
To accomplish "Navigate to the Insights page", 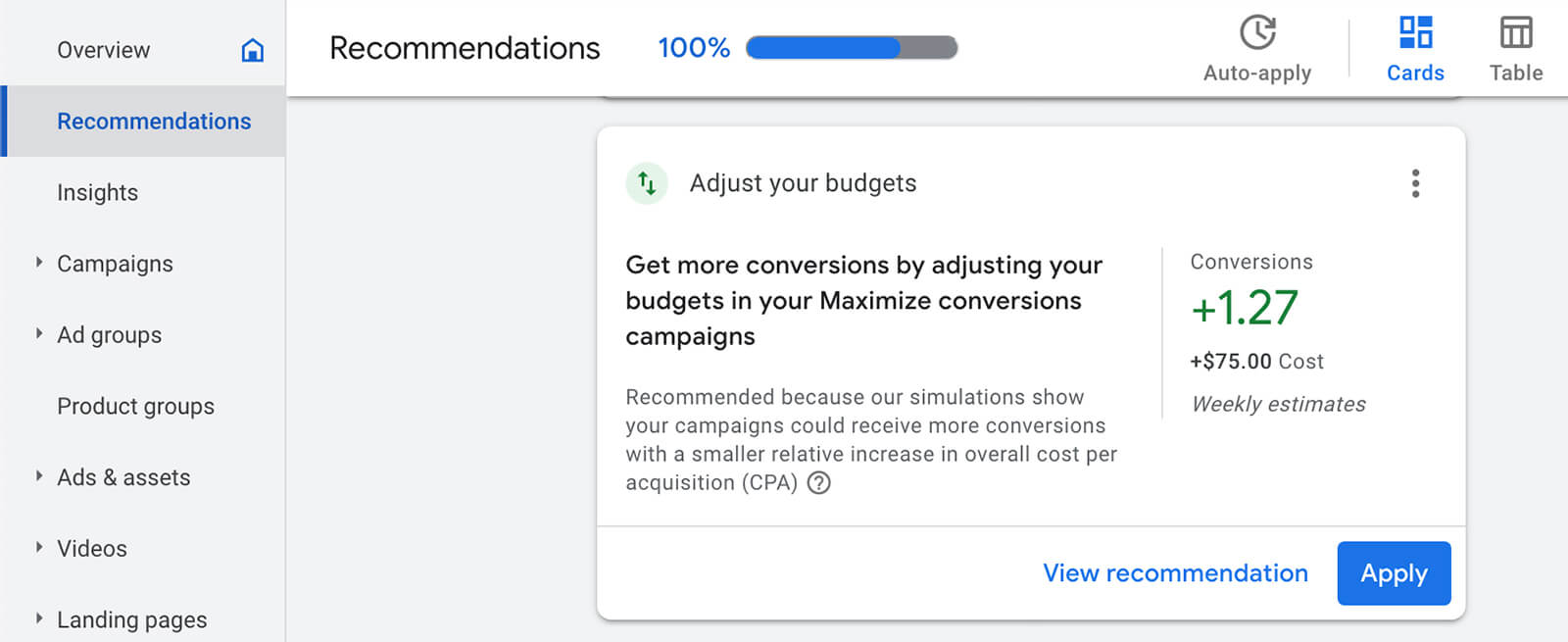I will point(97,192).
